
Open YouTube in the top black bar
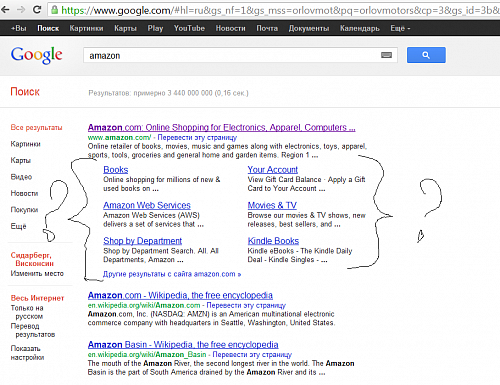click(x=189, y=28)
